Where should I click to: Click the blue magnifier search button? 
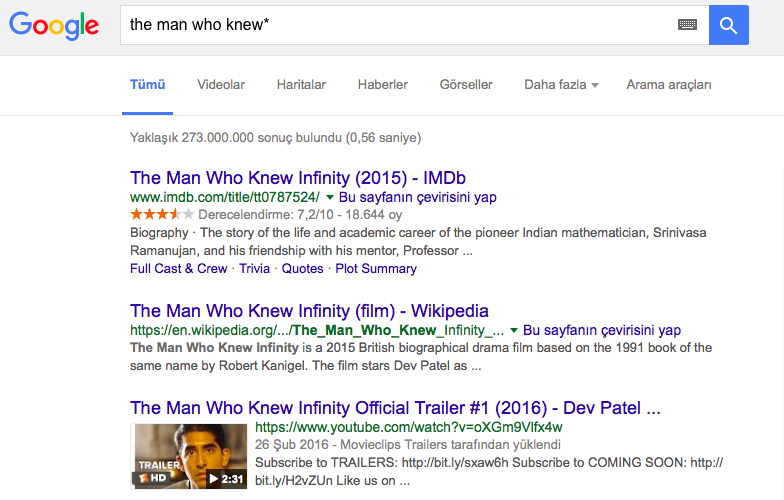coord(728,25)
